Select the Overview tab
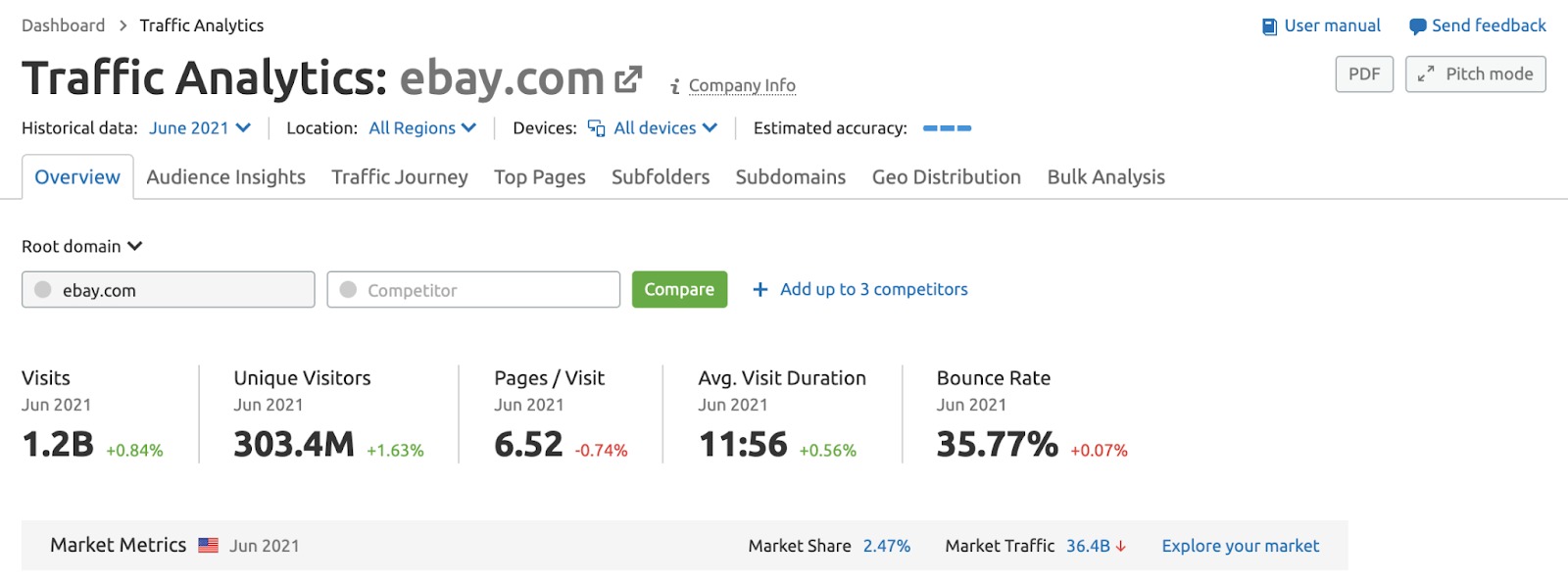Screen dimensions: 1568x583 point(77,176)
